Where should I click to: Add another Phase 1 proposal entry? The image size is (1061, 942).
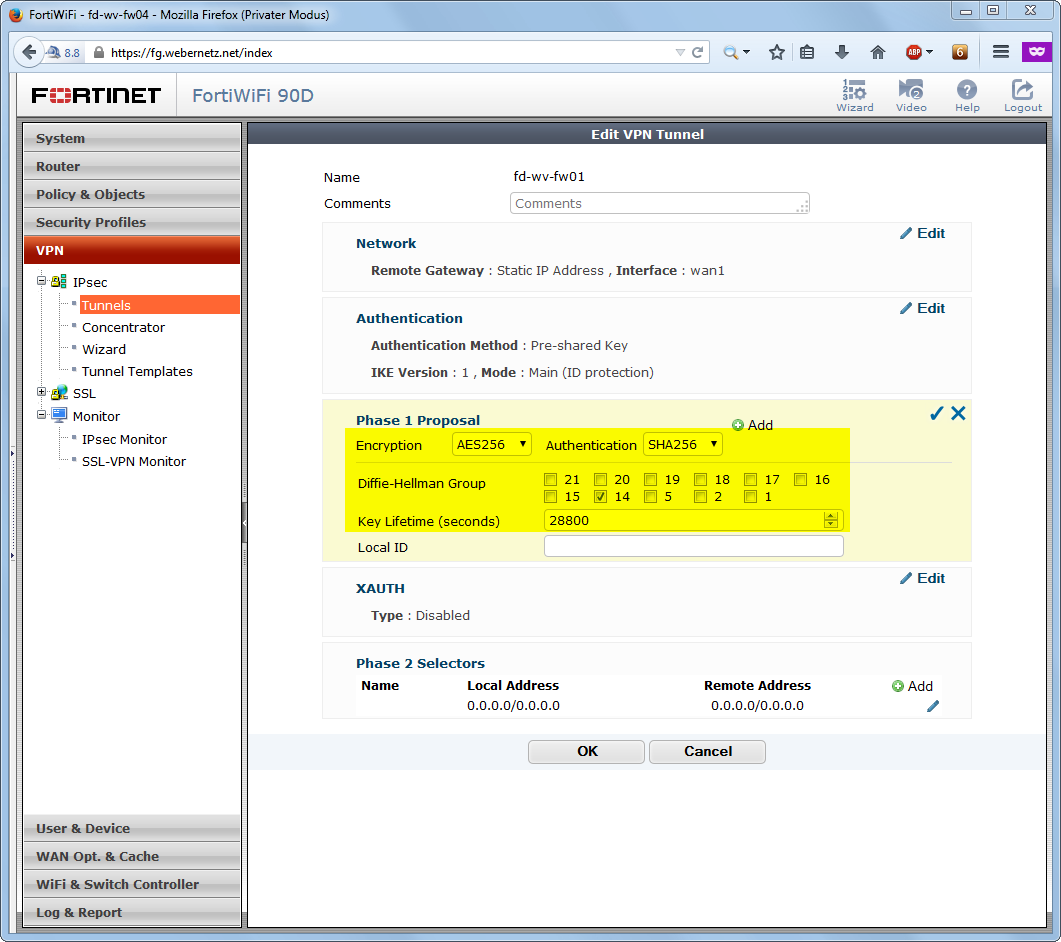(x=752, y=425)
